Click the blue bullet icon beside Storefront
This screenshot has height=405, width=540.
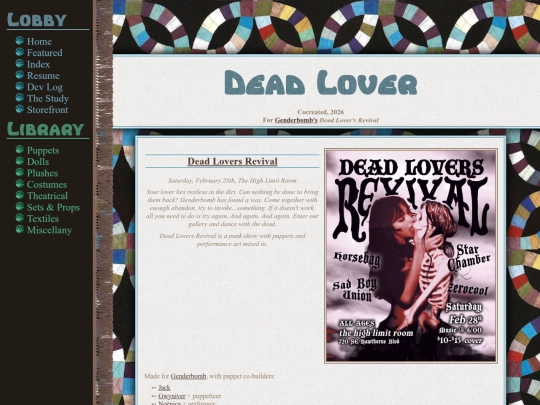click(x=20, y=109)
